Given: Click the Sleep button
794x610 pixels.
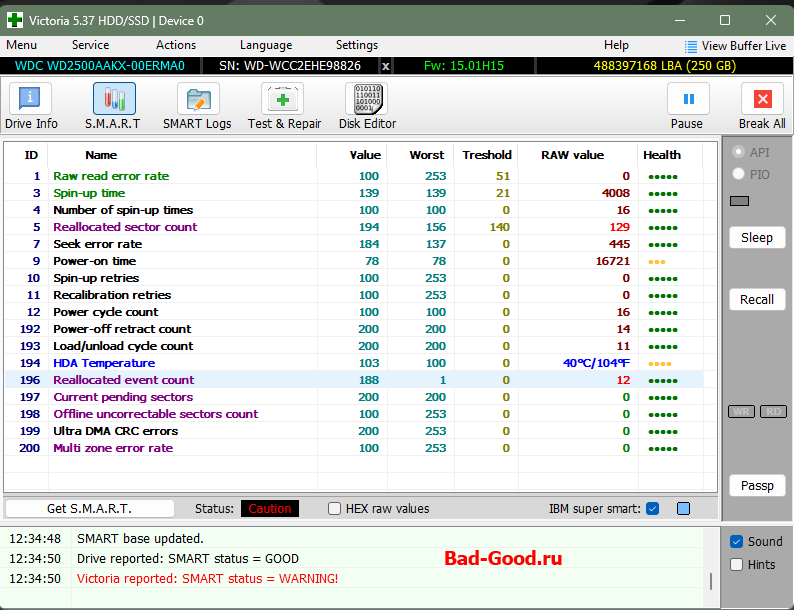Looking at the screenshot, I should 757,238.
